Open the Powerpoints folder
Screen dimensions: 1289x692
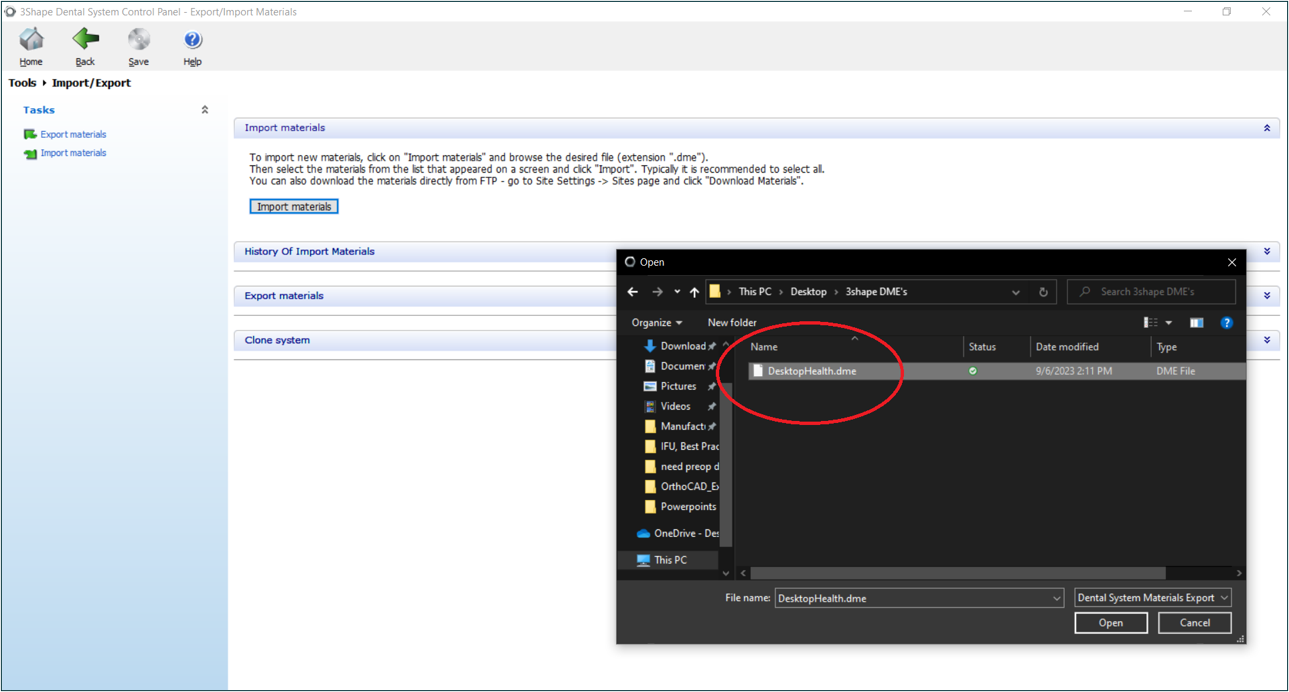pyautogui.click(x=681, y=506)
